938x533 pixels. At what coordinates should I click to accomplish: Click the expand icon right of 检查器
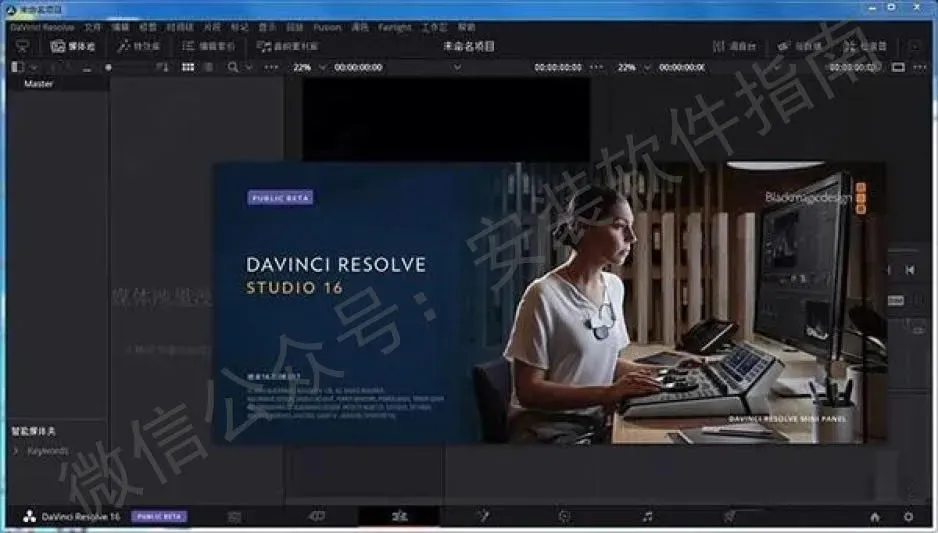(x=915, y=46)
